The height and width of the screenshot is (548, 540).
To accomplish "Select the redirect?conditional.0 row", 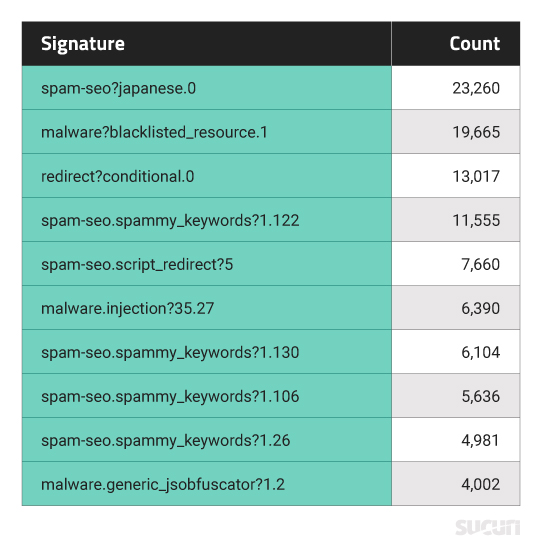I will coord(271,176).
